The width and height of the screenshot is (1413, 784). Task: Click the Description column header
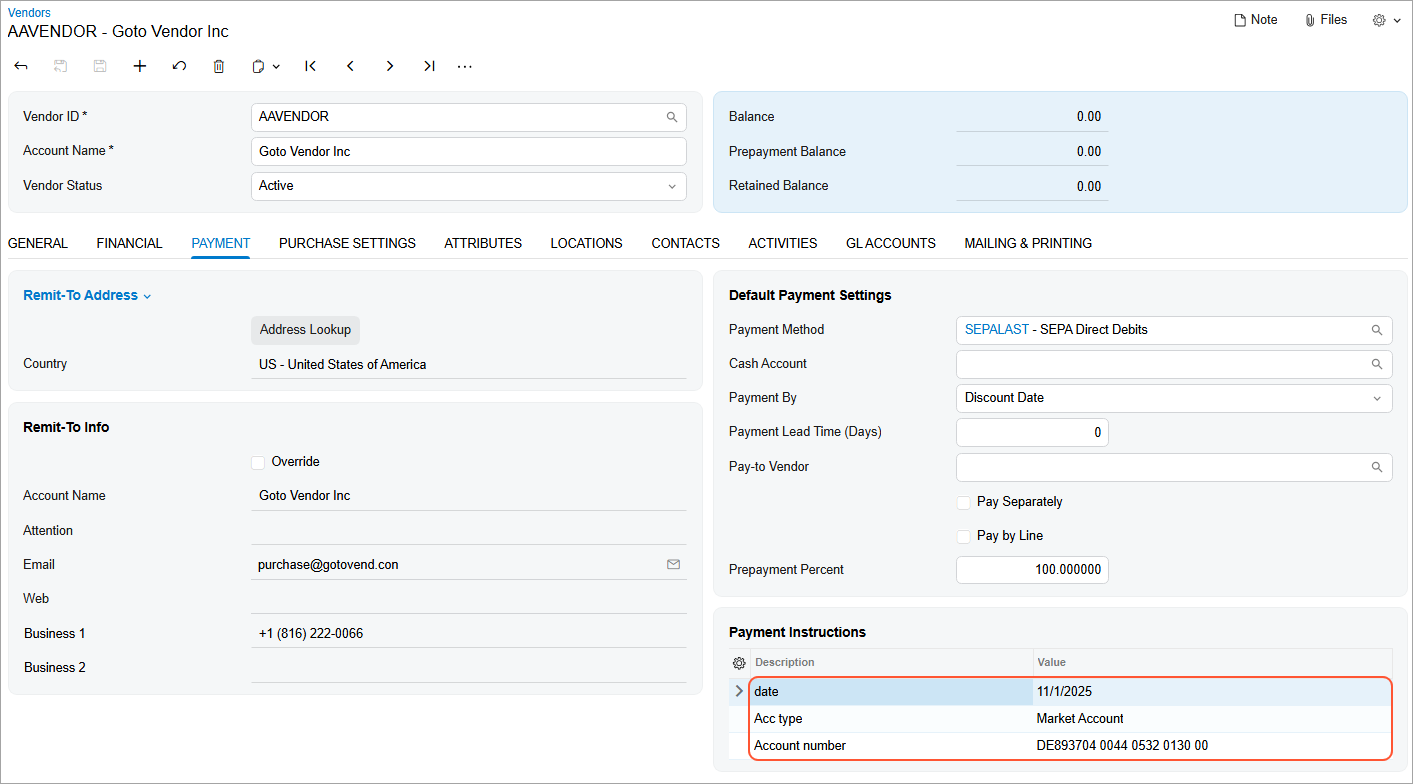pyautogui.click(x=891, y=662)
